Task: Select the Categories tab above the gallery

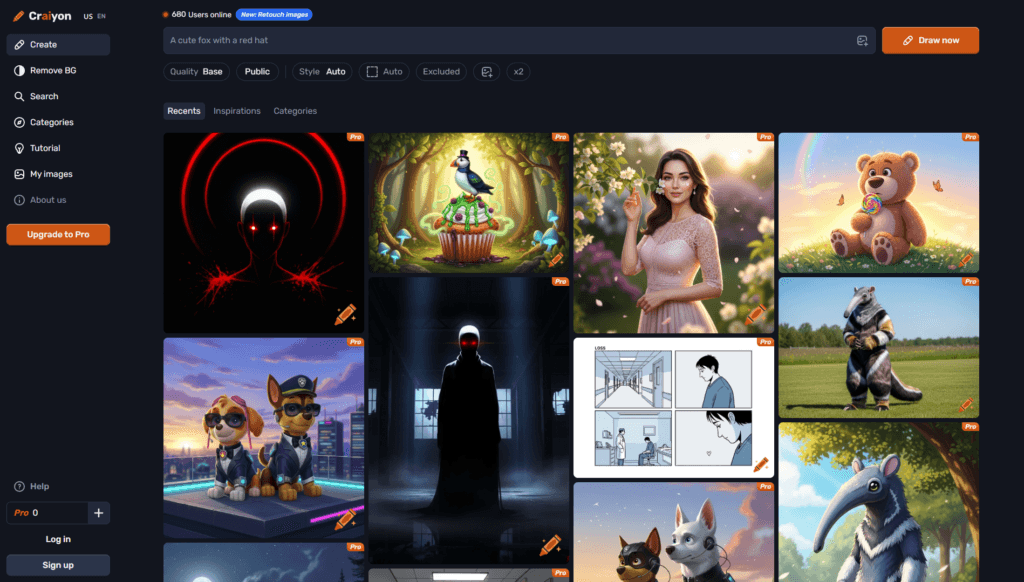Action: 295,111
